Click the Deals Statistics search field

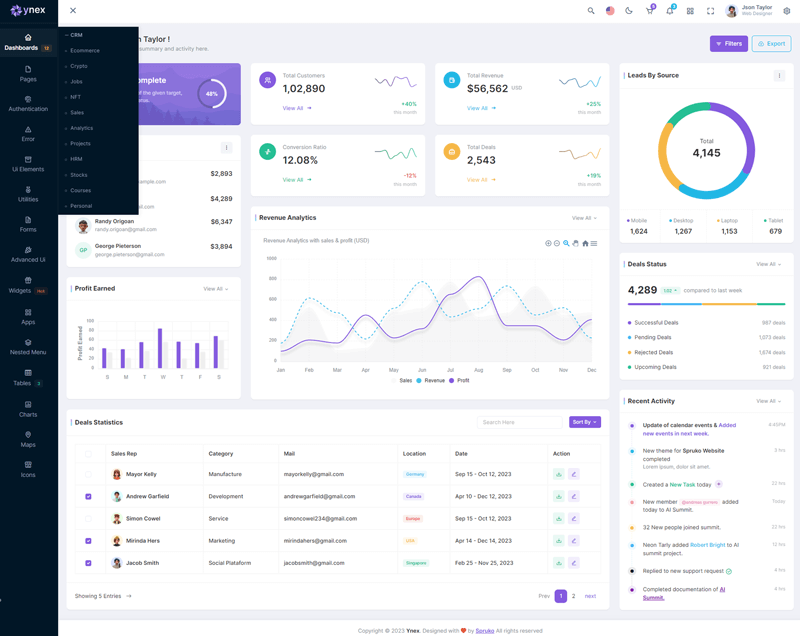520,422
